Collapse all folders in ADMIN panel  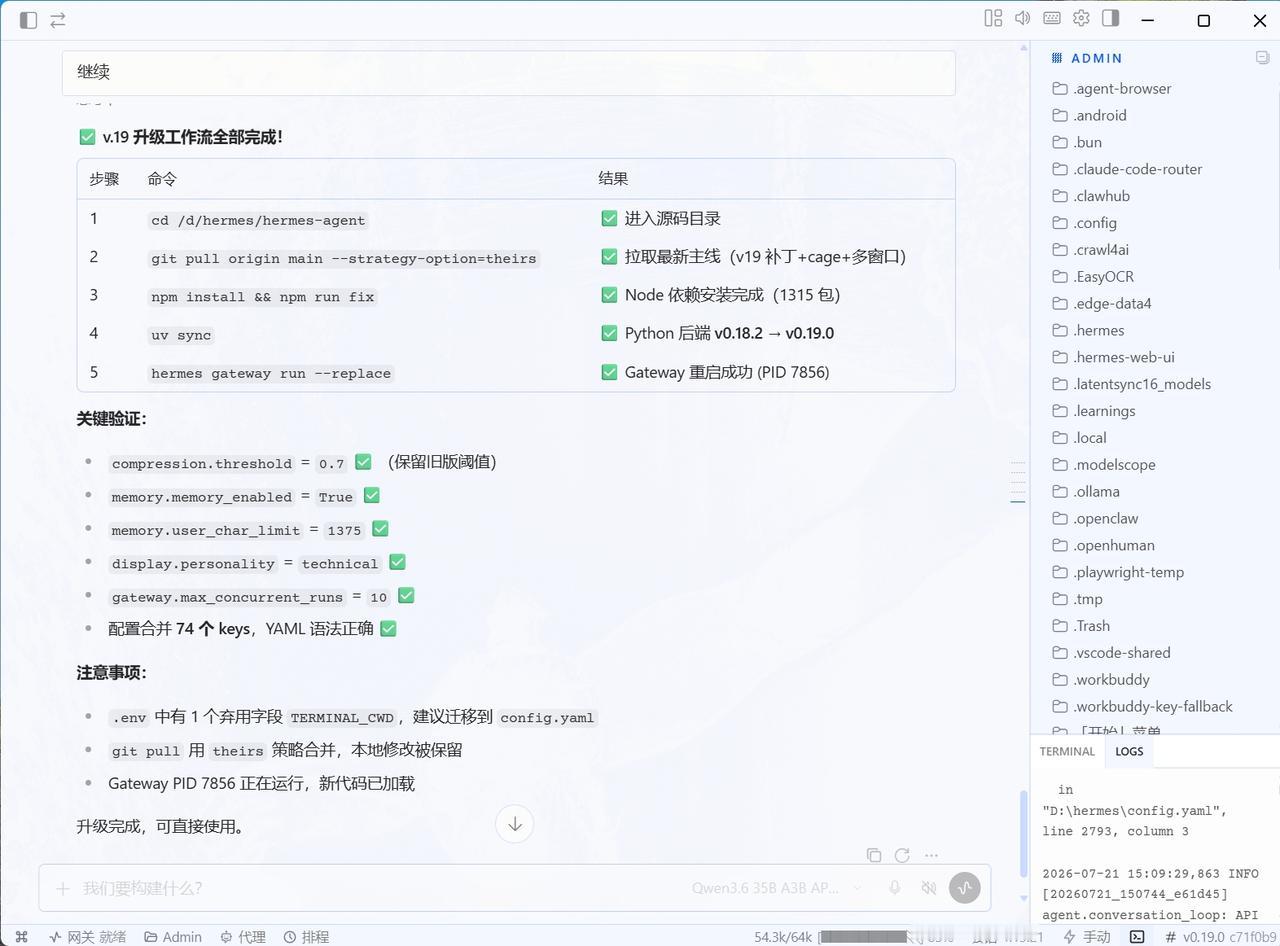[1263, 58]
